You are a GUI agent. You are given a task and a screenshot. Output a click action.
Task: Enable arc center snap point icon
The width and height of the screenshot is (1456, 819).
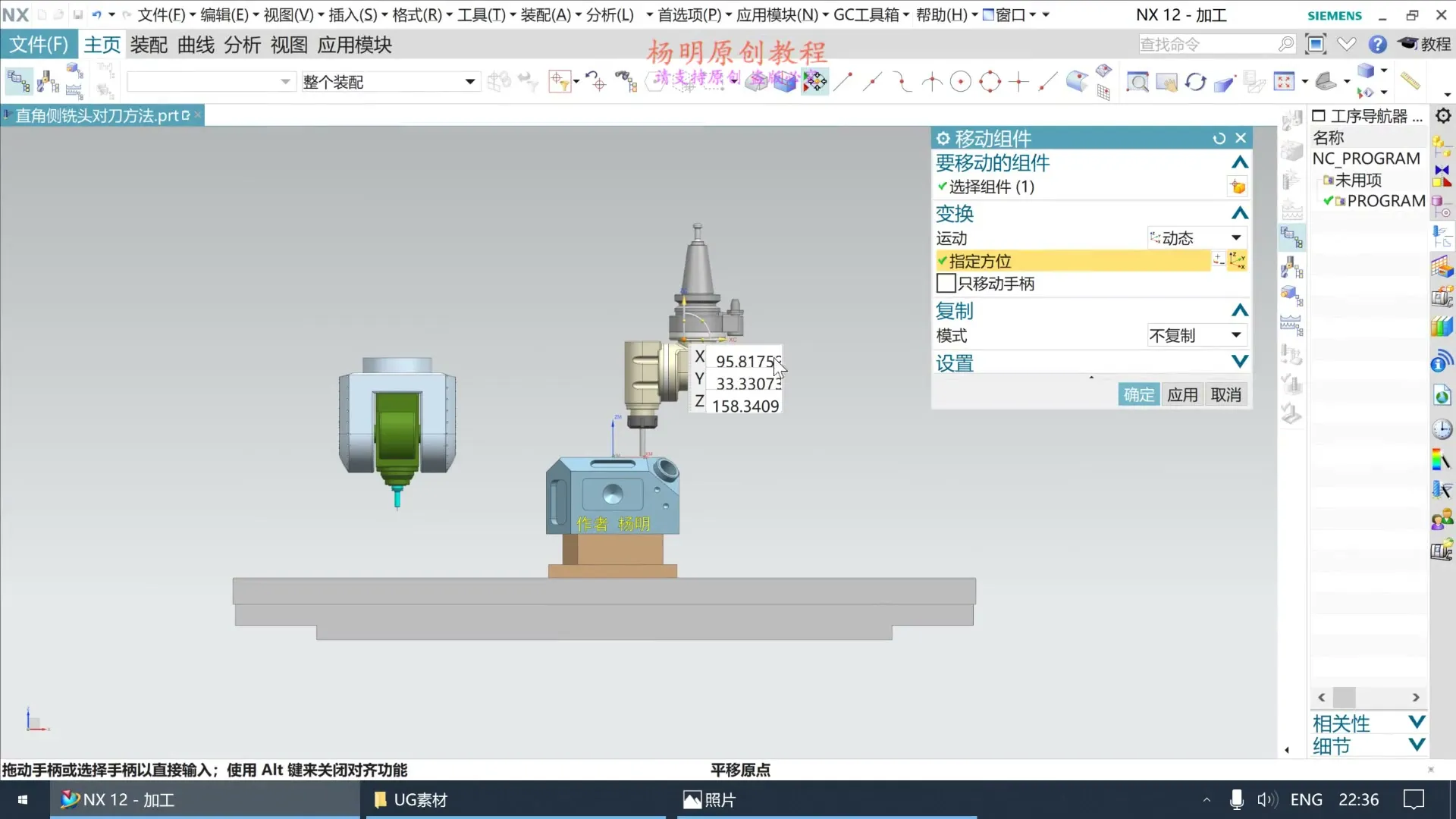(x=961, y=82)
